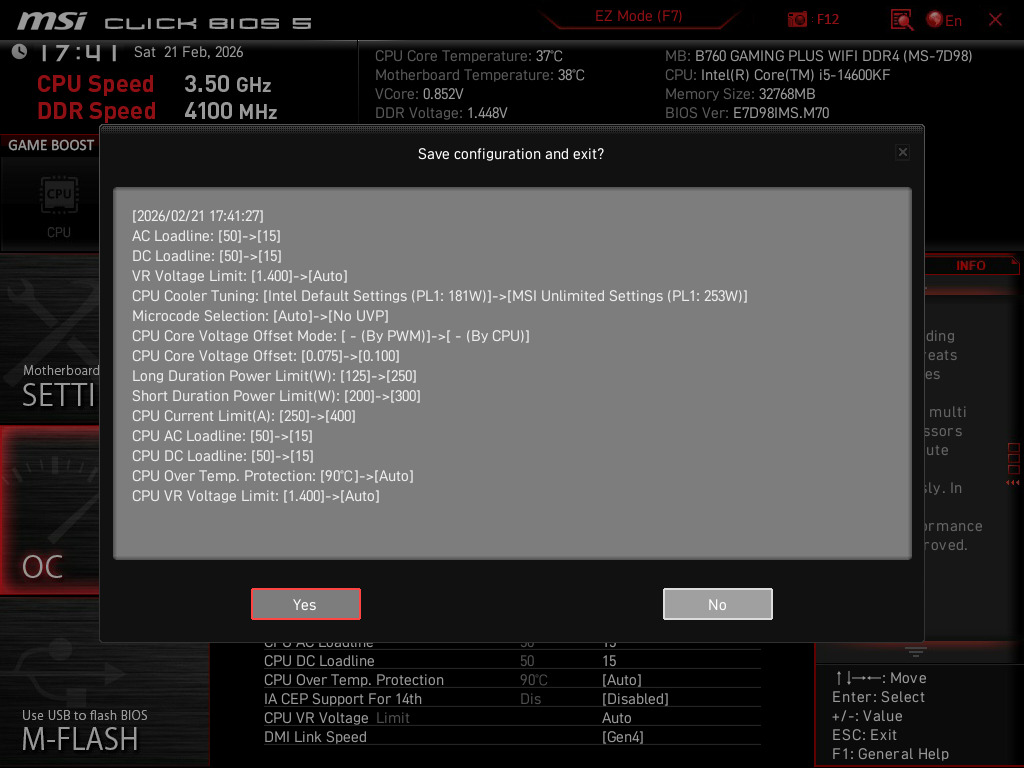Select the CPU VR Voltage Limit field
This screenshot has width=1024, height=768.
[x=512, y=718]
